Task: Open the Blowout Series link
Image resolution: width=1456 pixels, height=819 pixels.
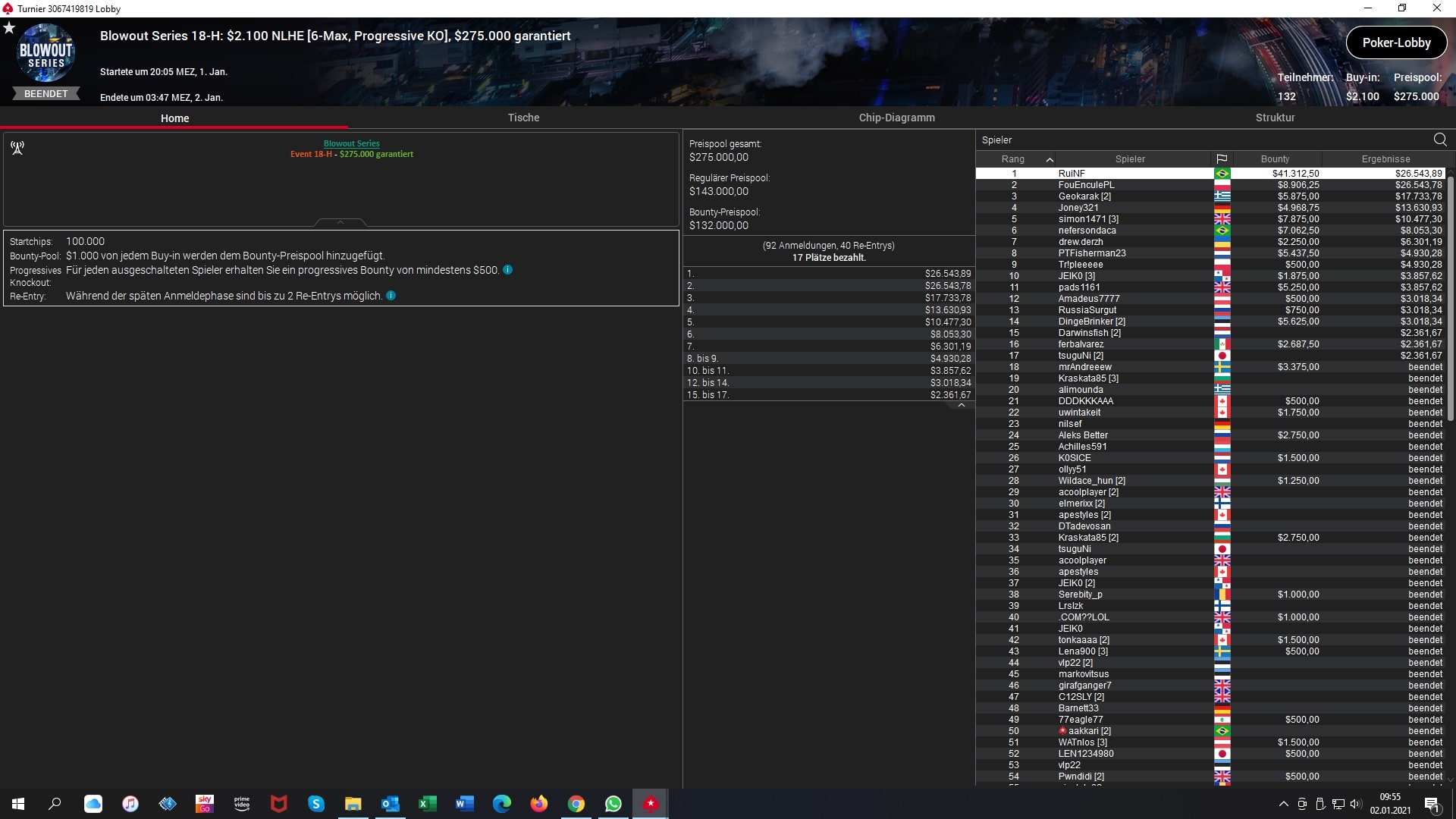Action: click(351, 143)
